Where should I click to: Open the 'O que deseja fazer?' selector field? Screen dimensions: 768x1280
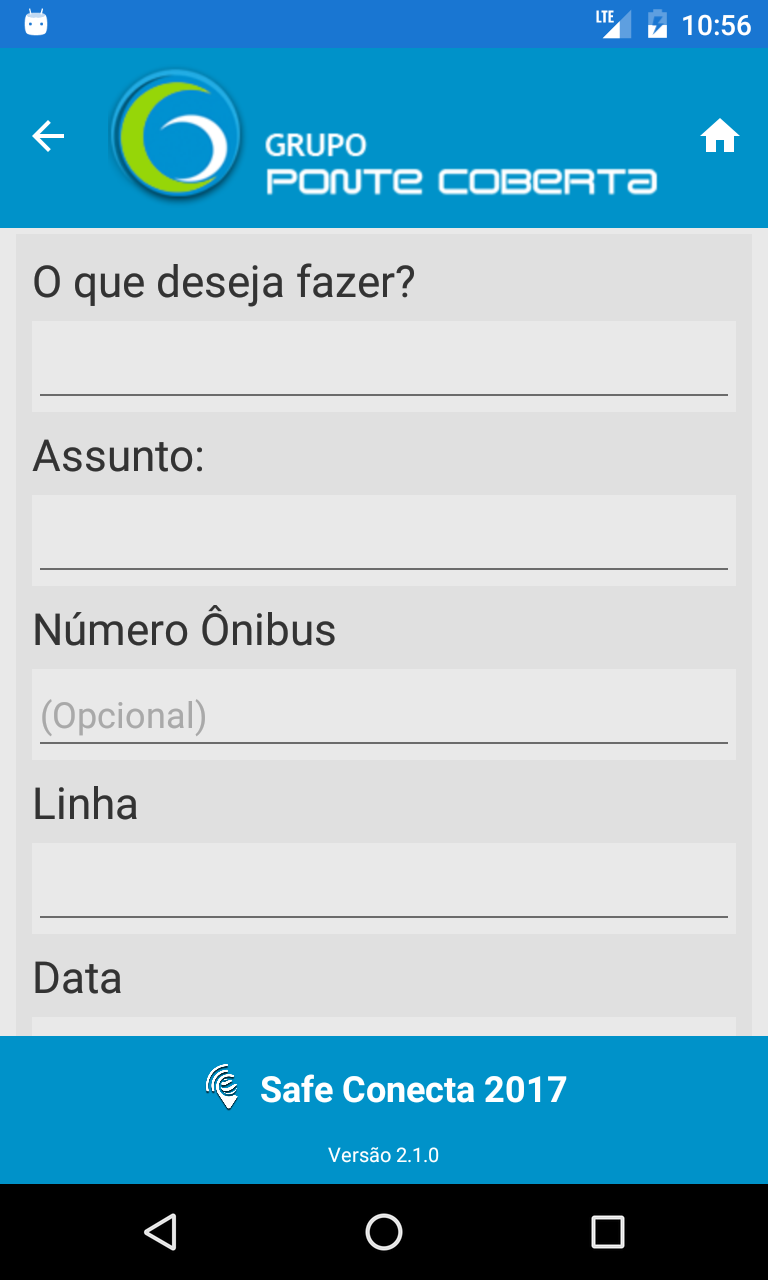[x=384, y=366]
